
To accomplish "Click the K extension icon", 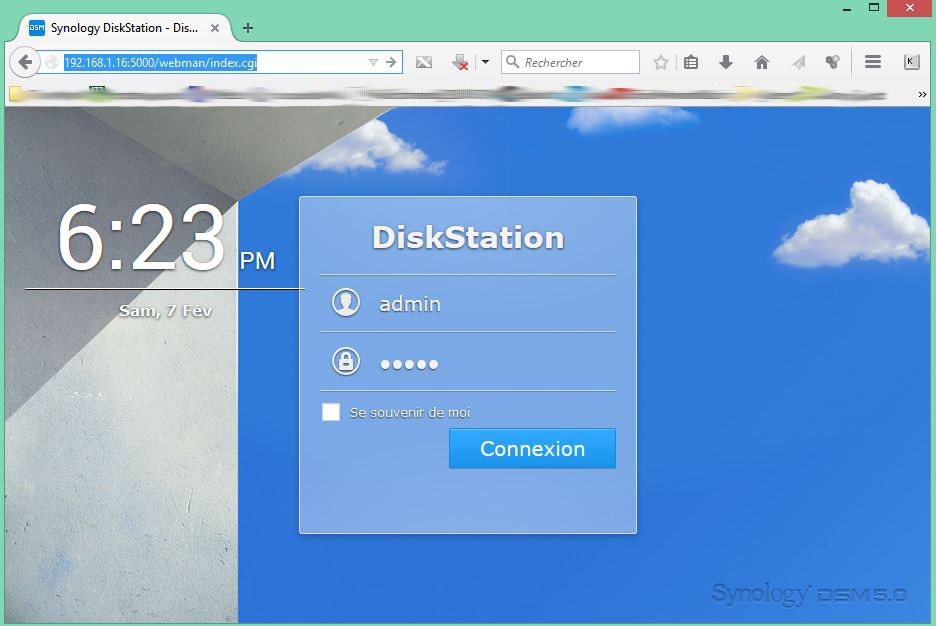I will [x=911, y=61].
